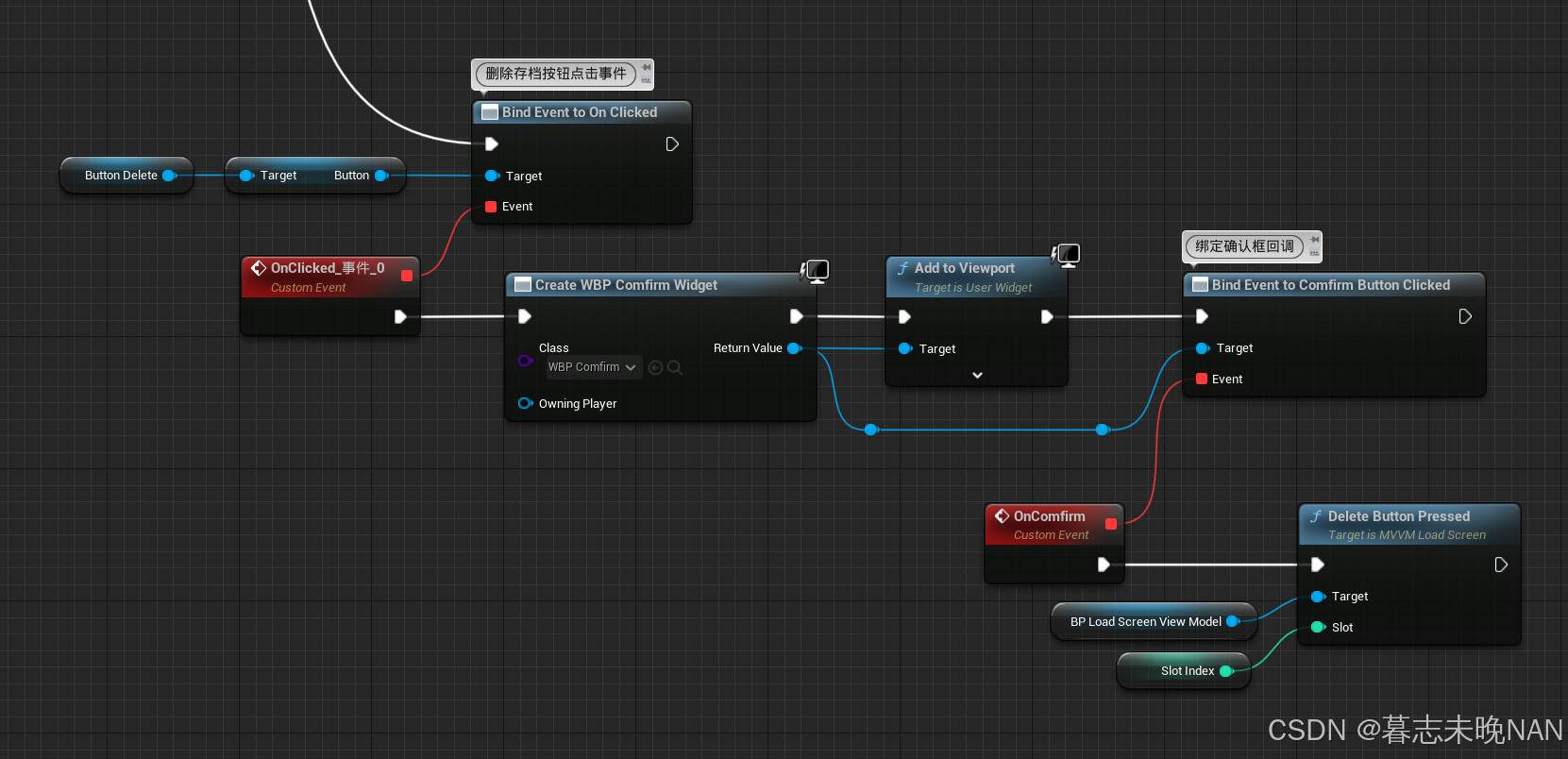
Task: Expand Add to Viewport advanced pins chevron
Action: (x=977, y=376)
